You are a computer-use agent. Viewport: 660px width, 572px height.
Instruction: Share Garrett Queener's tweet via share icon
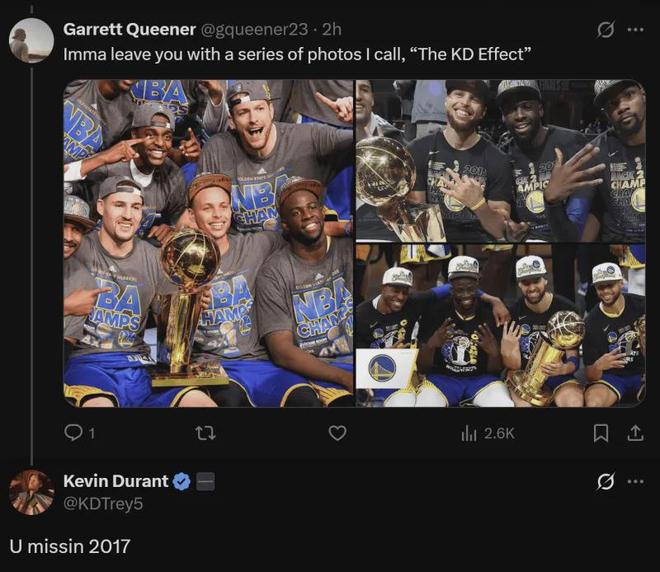point(634,433)
